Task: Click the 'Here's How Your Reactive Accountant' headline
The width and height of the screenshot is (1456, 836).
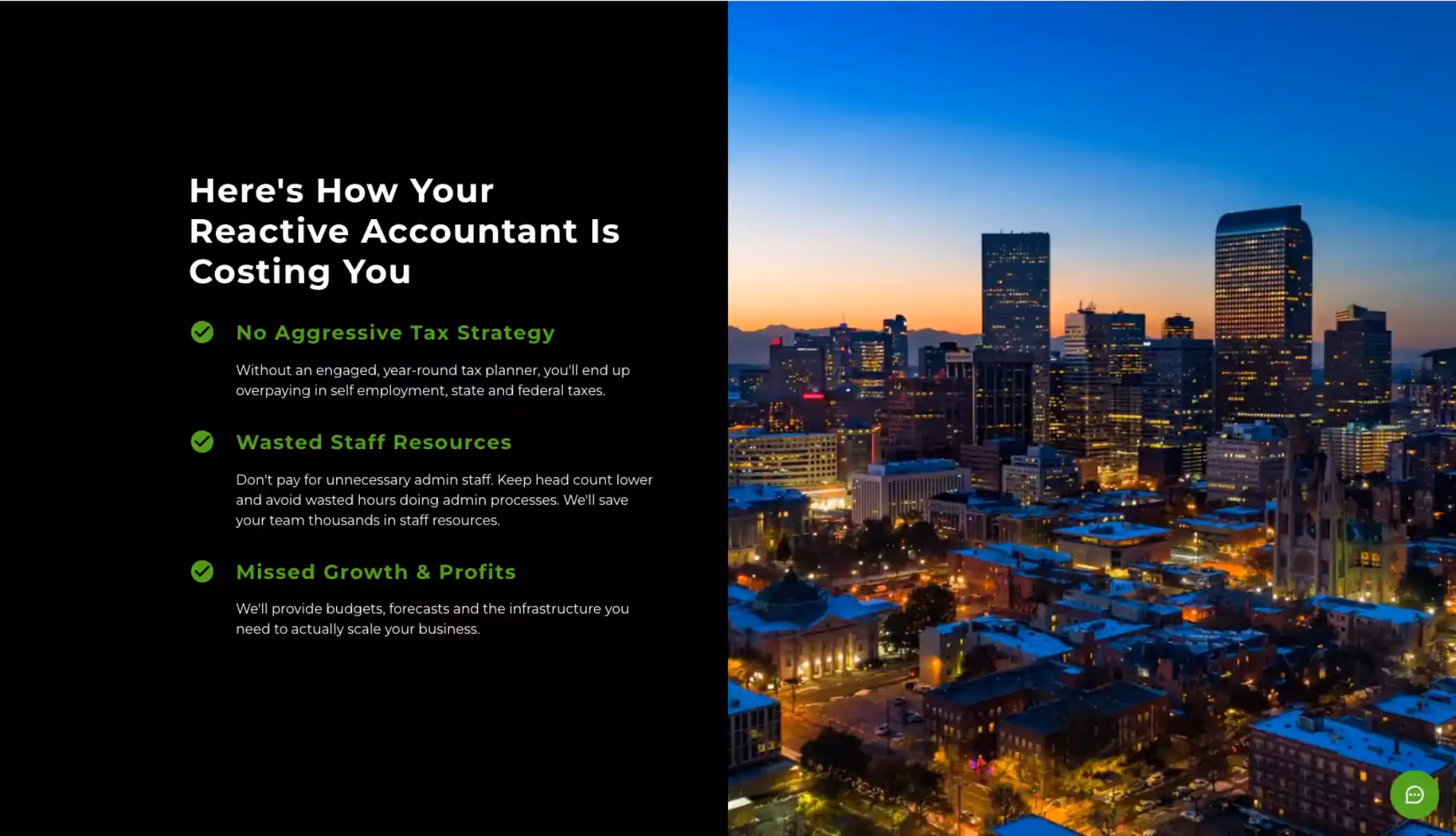Action: click(x=404, y=231)
